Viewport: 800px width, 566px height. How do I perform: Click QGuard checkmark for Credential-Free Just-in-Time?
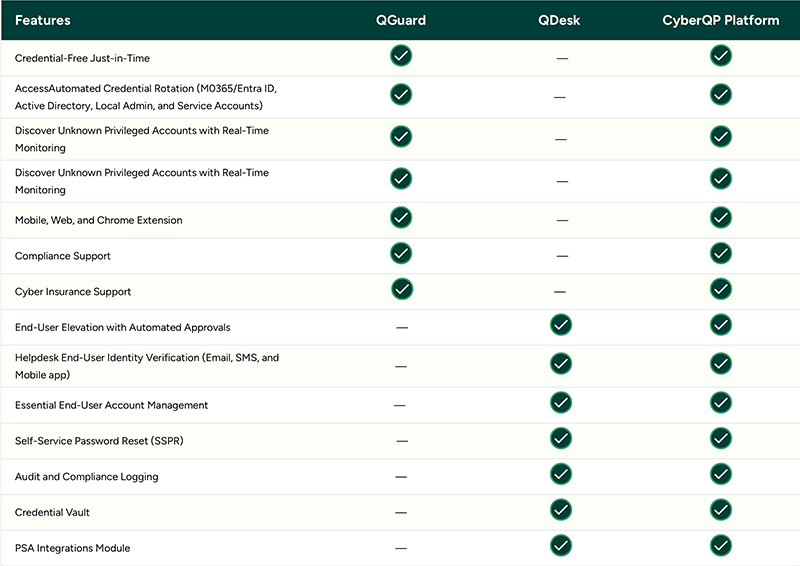point(401,56)
